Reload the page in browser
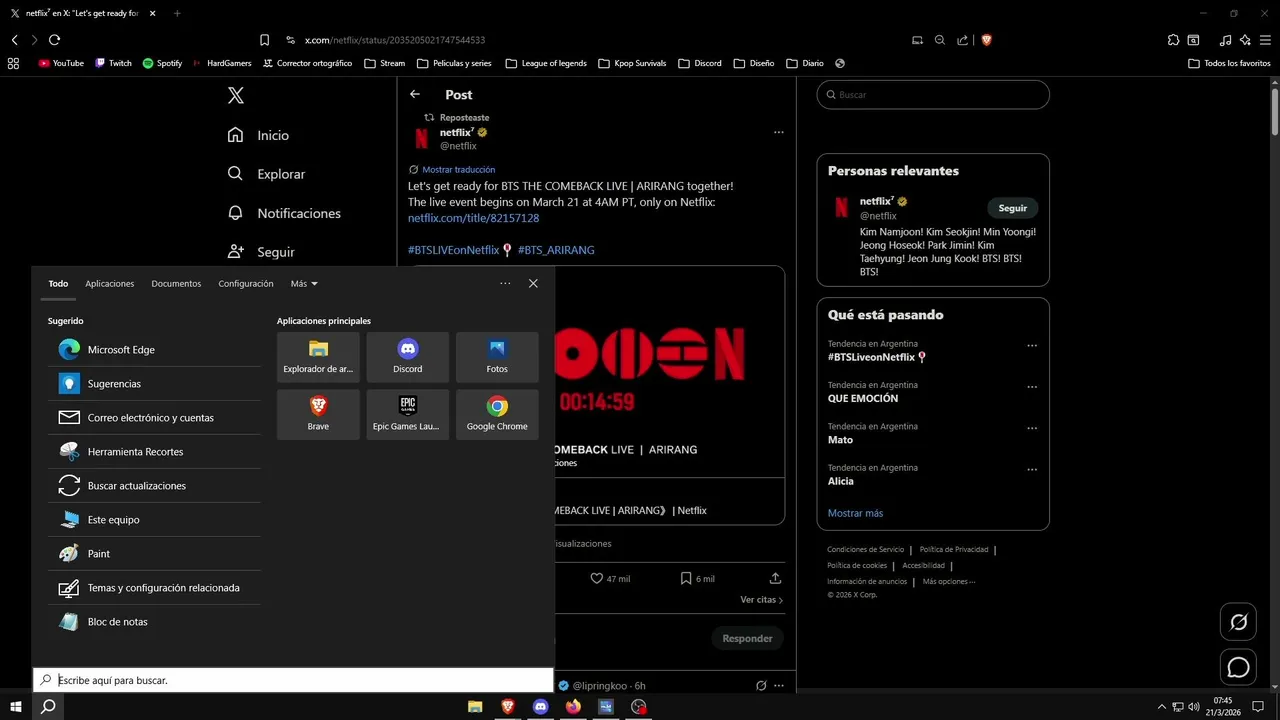 pyautogui.click(x=54, y=40)
